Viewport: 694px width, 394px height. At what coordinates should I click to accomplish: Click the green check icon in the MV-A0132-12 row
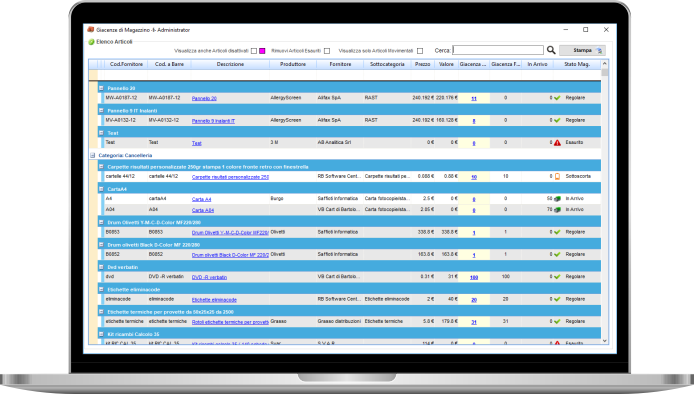[x=557, y=120]
